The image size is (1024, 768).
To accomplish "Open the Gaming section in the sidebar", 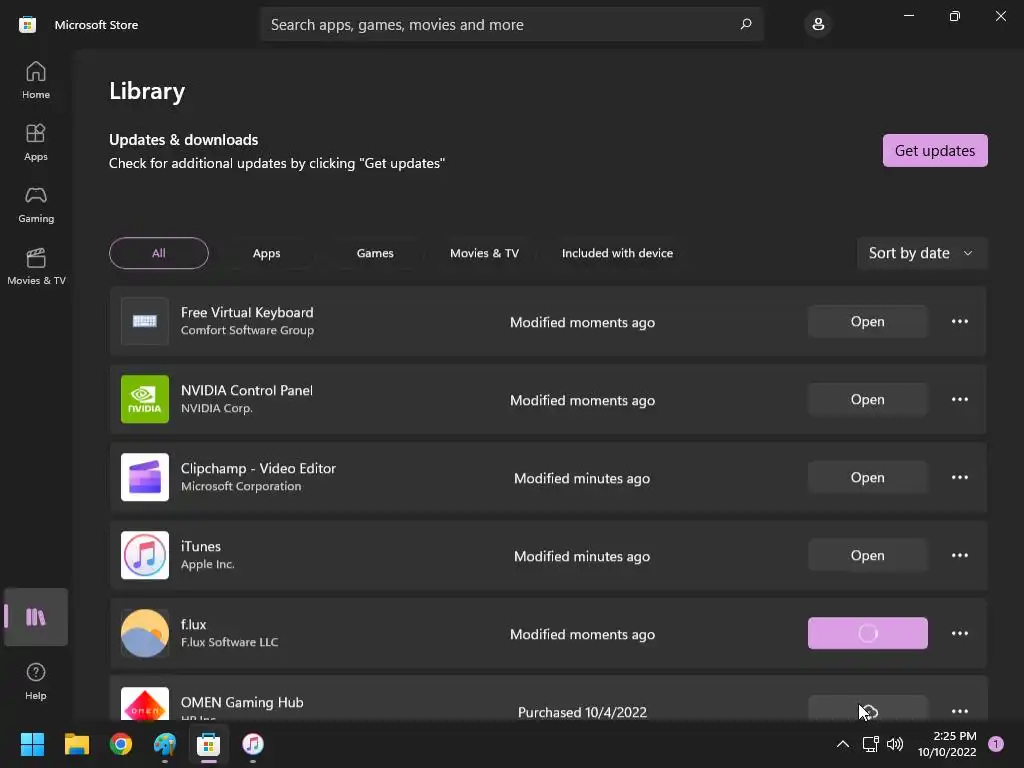I will coord(36,204).
